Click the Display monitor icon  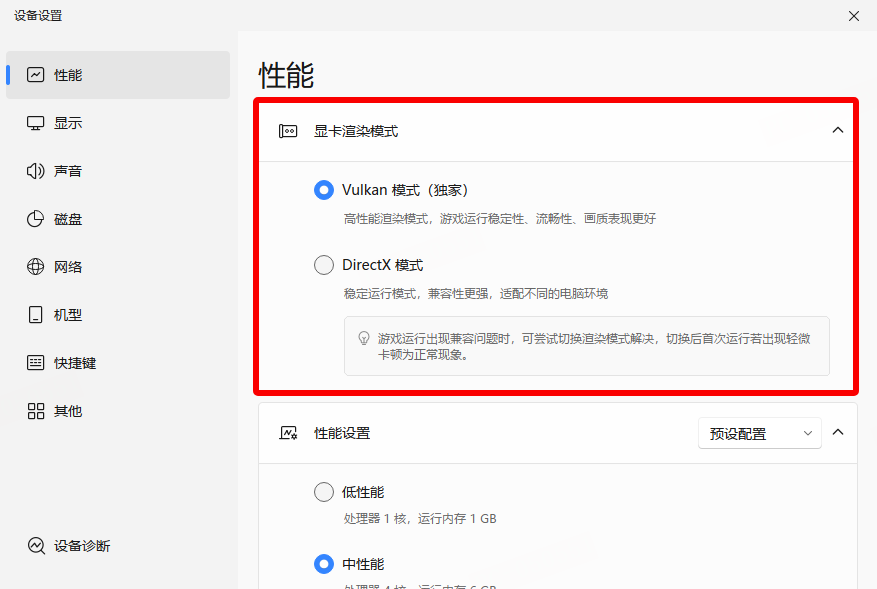pos(36,123)
